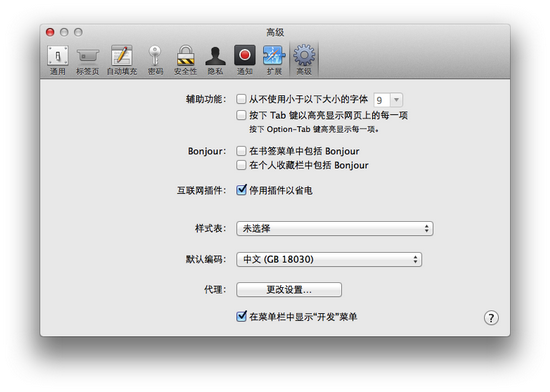This screenshot has height=392, width=550.
Task: Switch to the 标签页 (Tabs) pane
Action: point(88,60)
